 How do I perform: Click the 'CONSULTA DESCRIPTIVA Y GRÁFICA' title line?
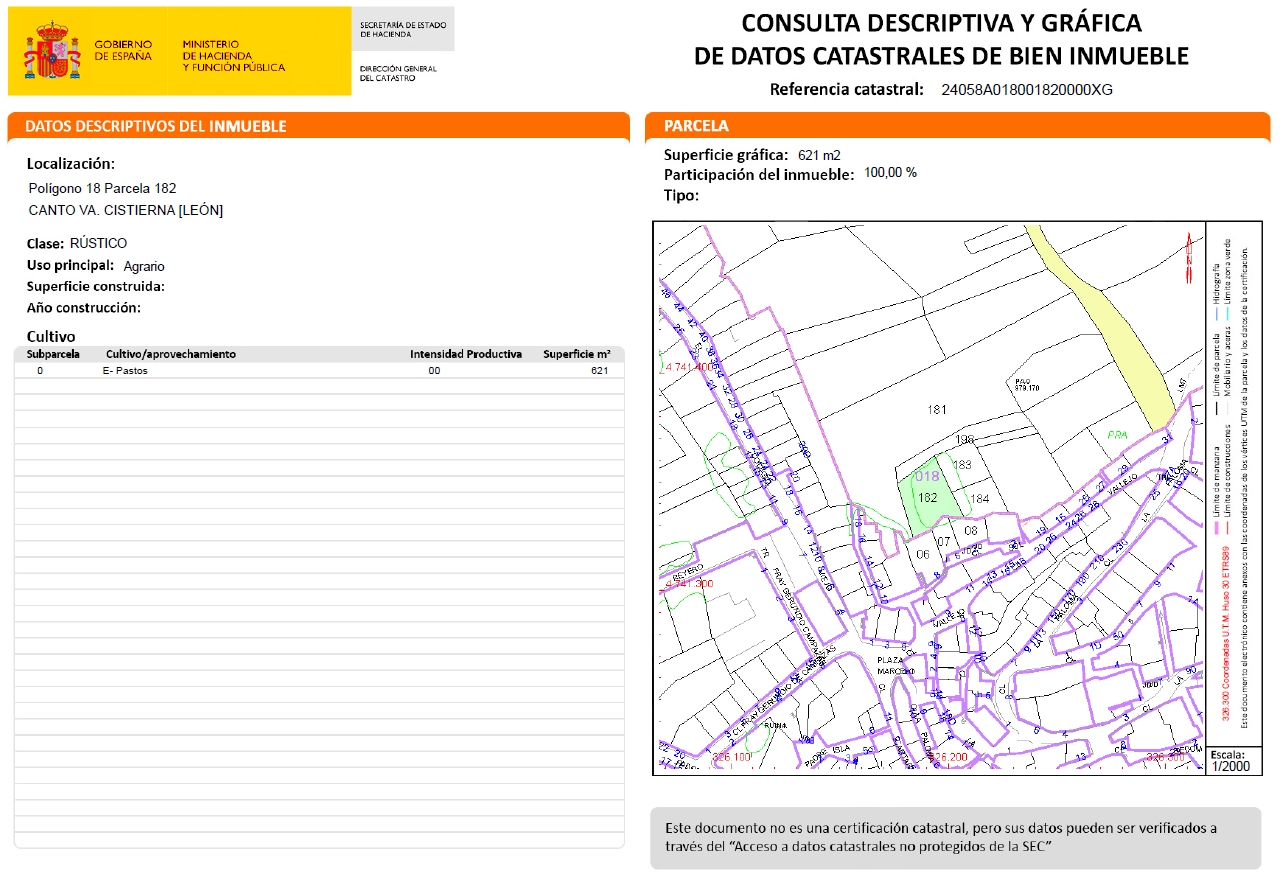click(941, 23)
